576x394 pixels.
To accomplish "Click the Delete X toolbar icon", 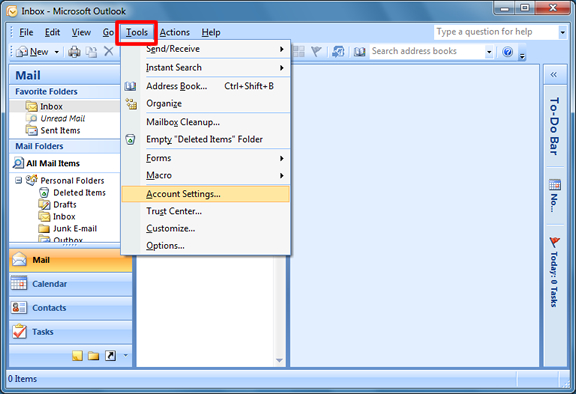I will pyautogui.click(x=108, y=51).
